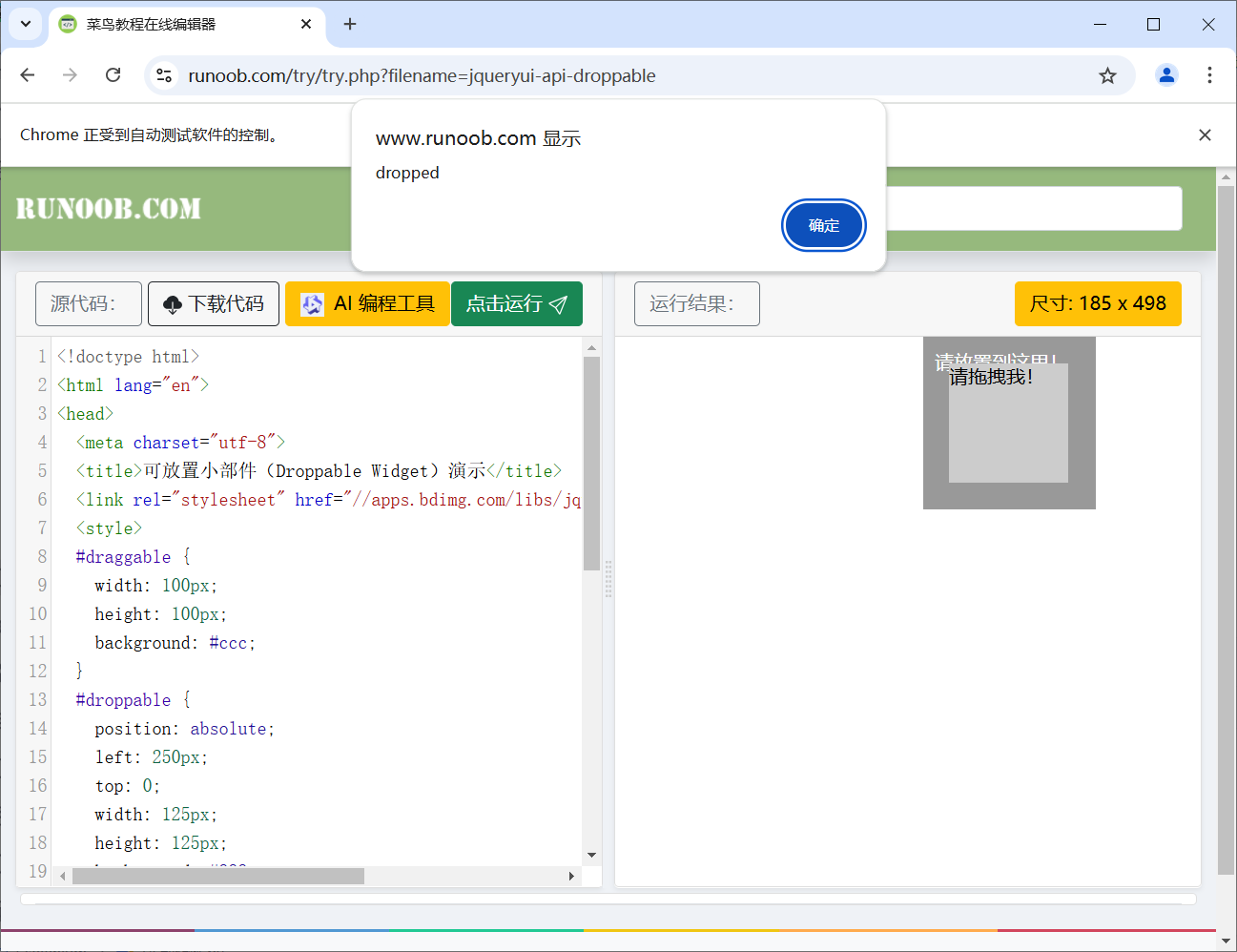
Task: Click the <style> code line
Action: [x=109, y=528]
